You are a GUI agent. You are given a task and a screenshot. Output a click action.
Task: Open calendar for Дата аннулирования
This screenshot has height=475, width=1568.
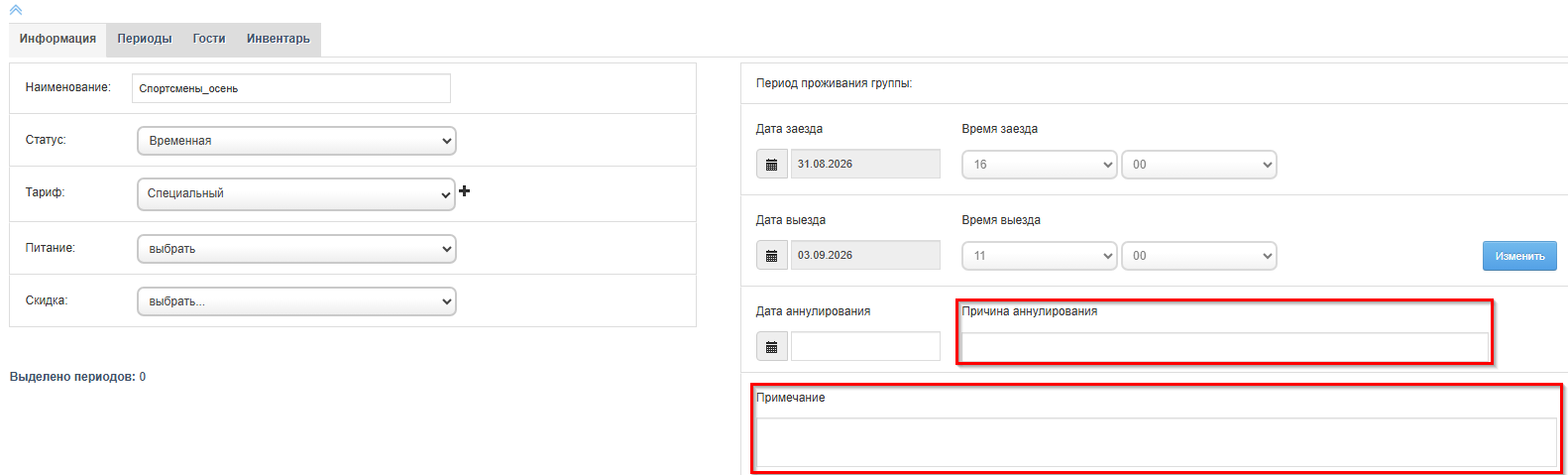[772, 347]
